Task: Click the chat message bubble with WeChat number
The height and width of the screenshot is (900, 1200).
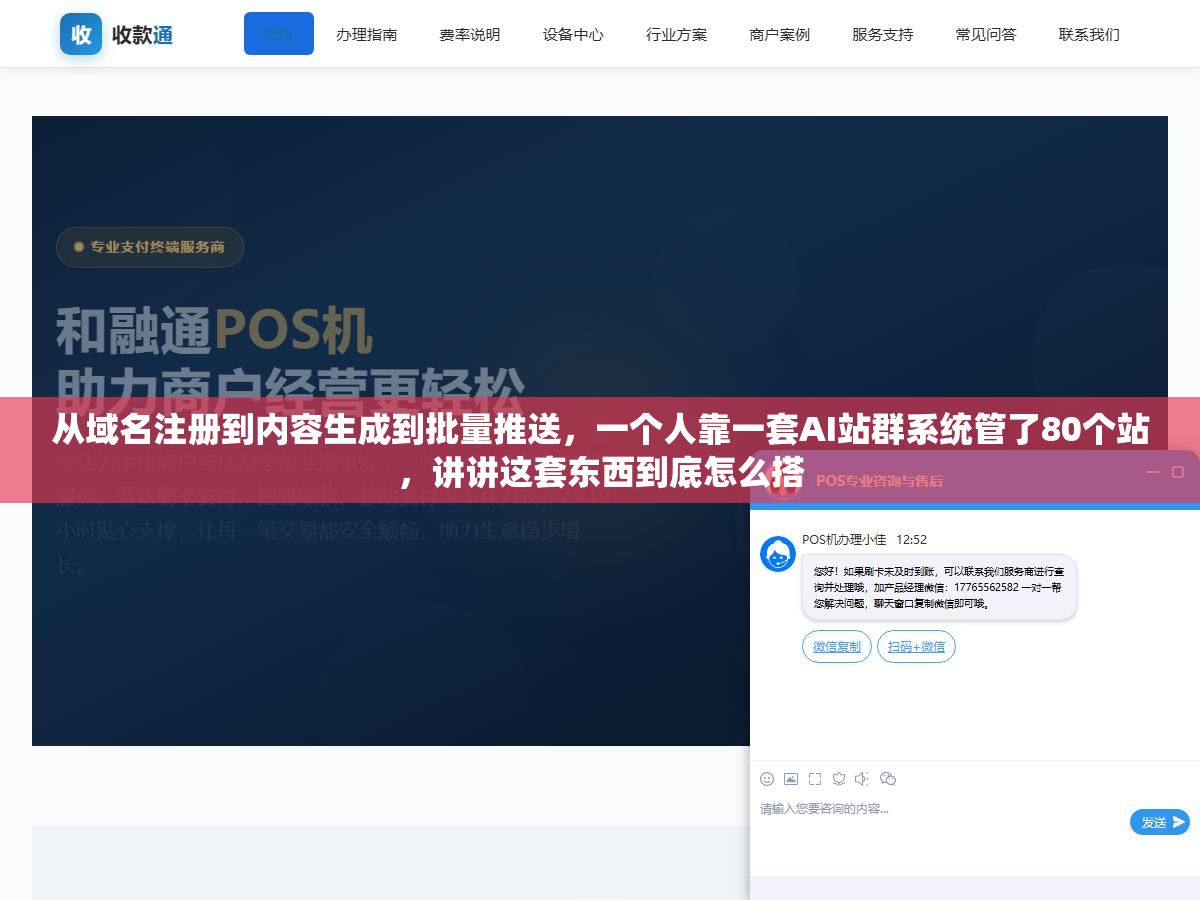Action: pos(939,588)
